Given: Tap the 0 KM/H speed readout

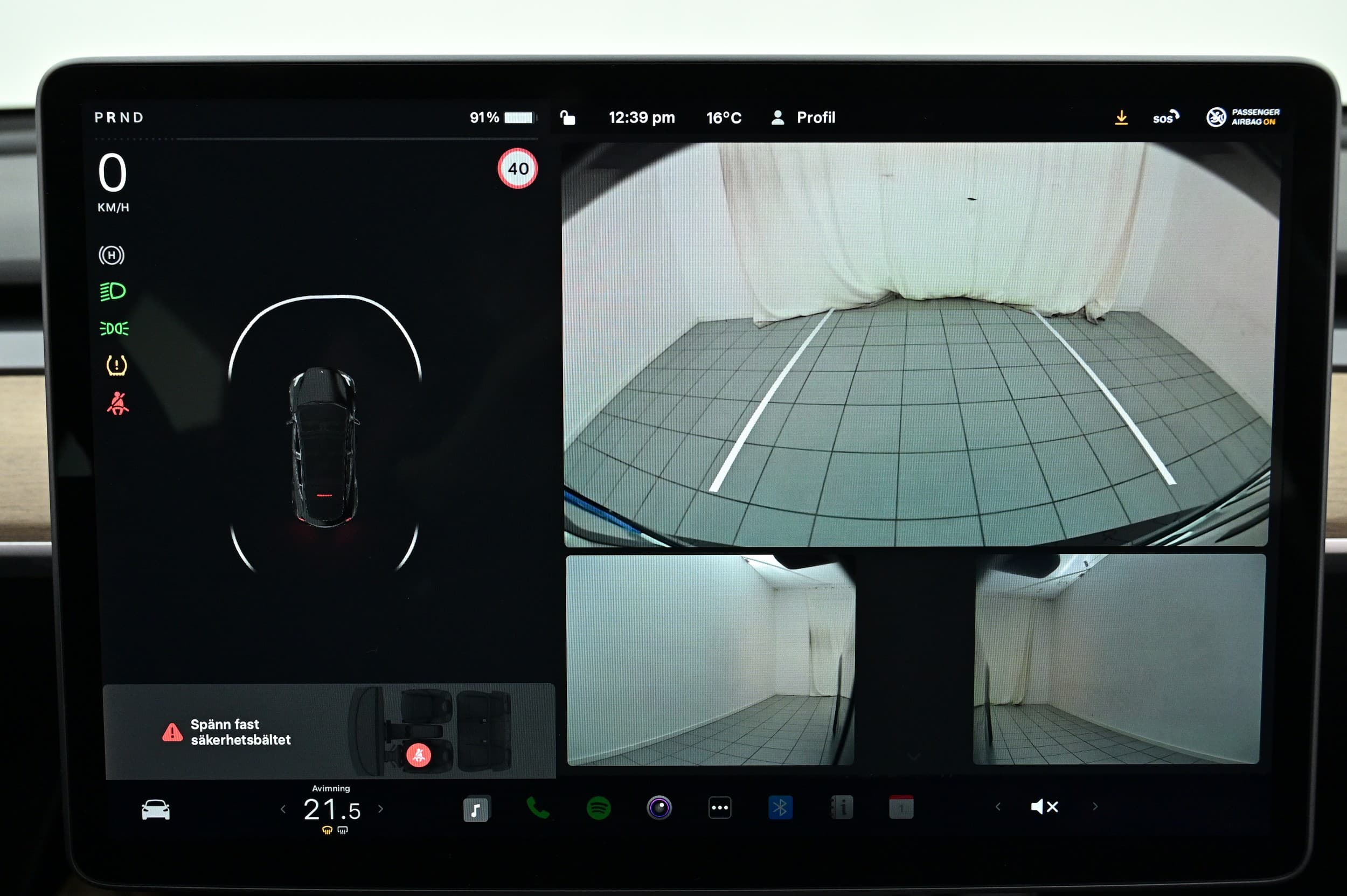Looking at the screenshot, I should 113,183.
